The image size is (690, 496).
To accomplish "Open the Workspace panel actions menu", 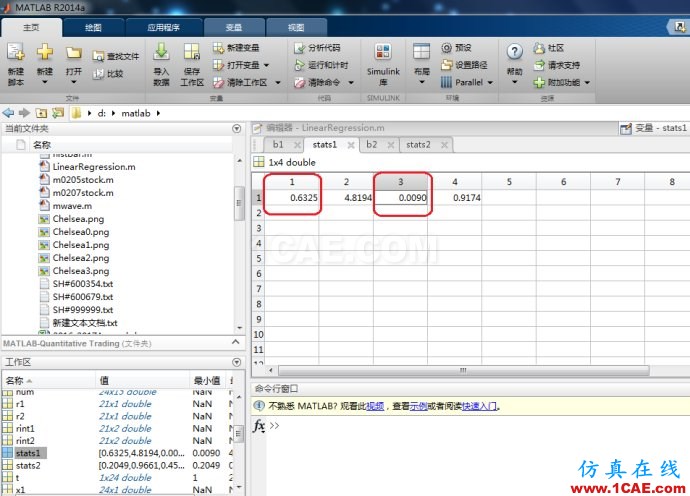I will click(236, 362).
